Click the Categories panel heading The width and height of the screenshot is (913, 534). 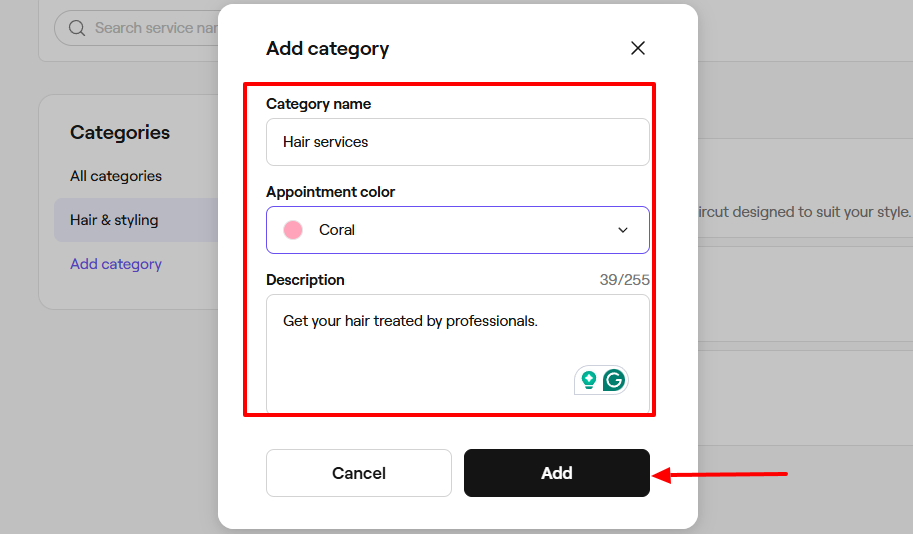tap(120, 132)
